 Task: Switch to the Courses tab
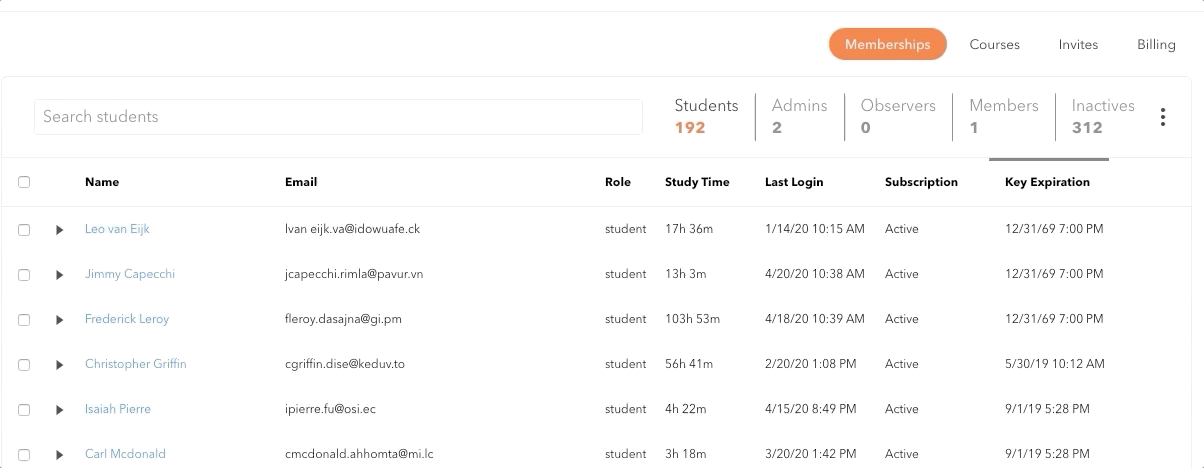click(x=994, y=44)
